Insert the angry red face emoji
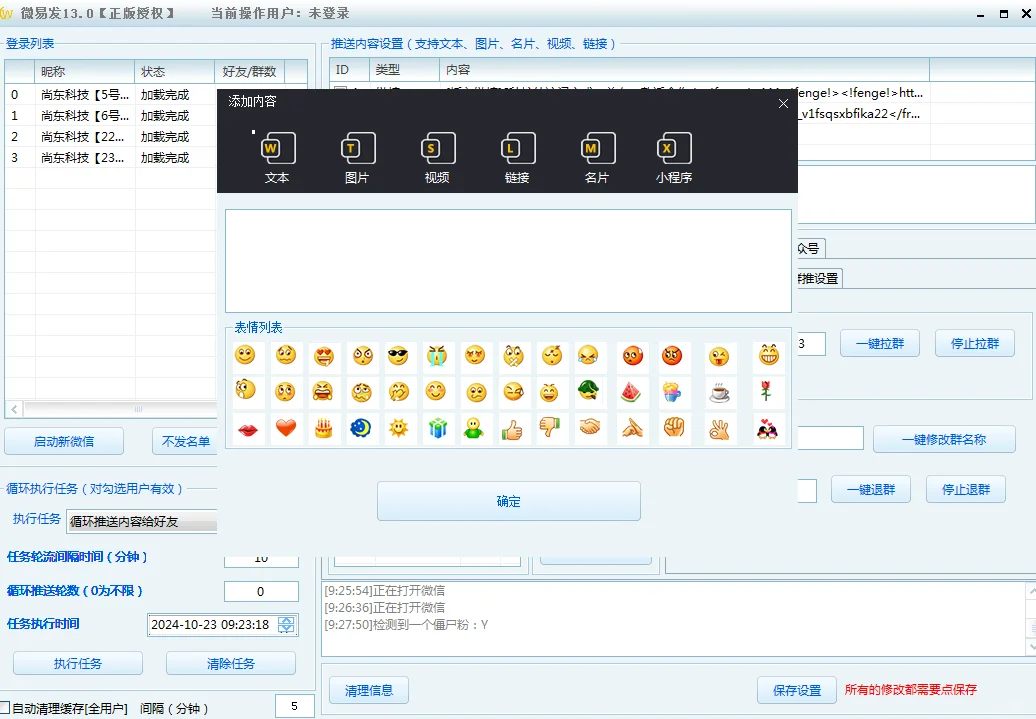Screen dimensions: 1036x719 click(672, 356)
